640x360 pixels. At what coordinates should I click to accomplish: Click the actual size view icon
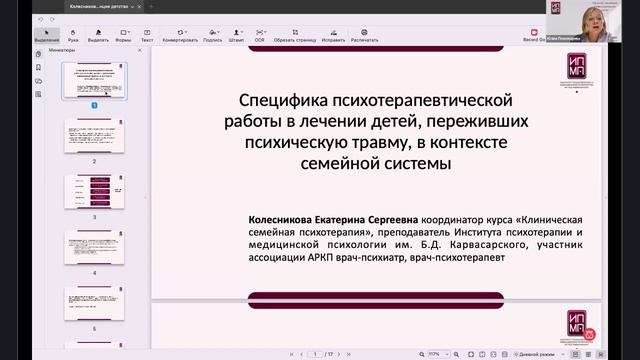pos(493,354)
